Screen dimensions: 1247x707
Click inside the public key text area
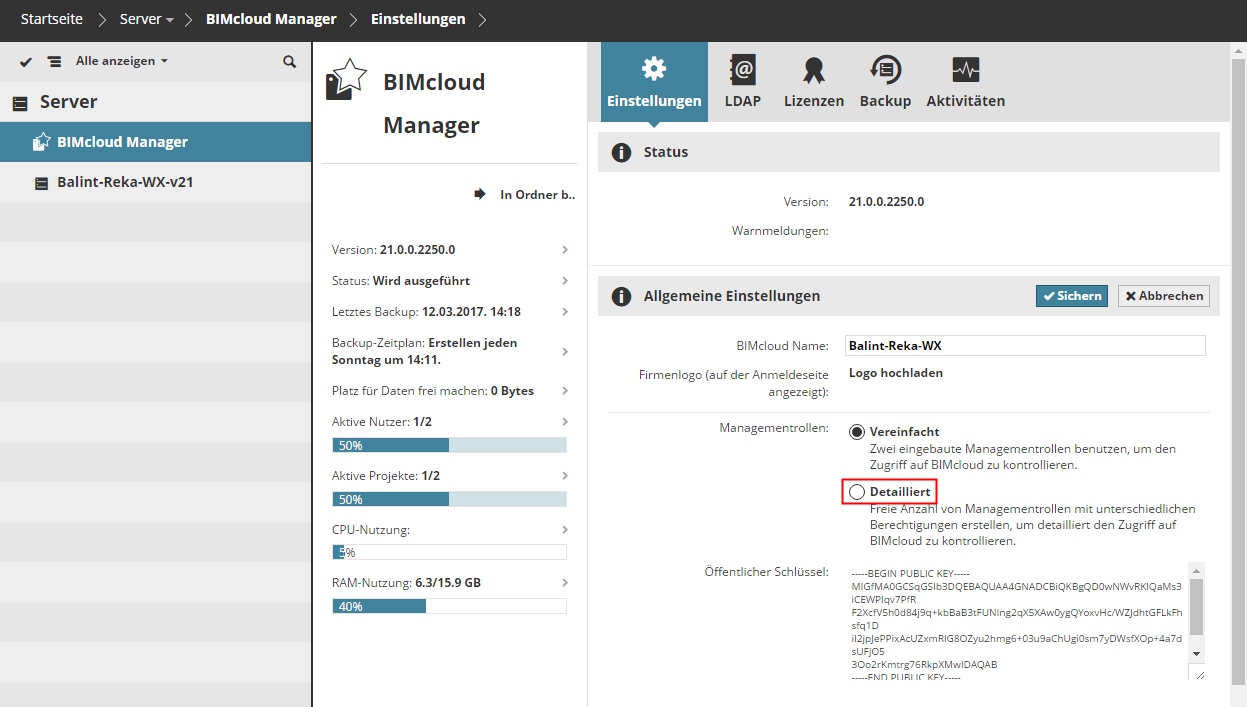[x=1016, y=620]
